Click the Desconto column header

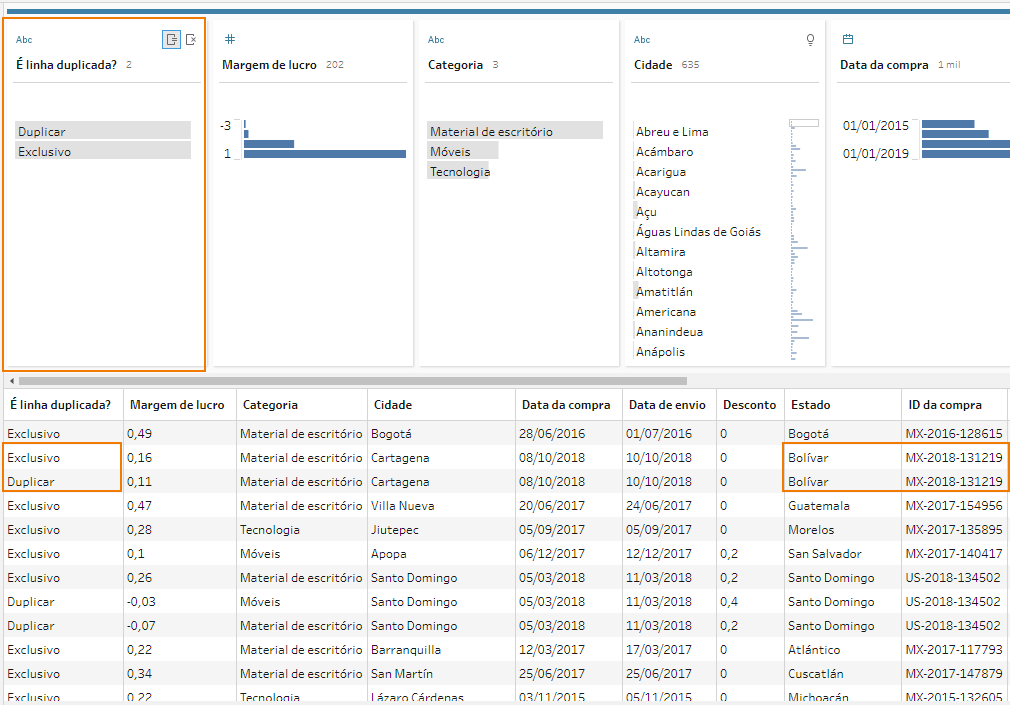point(750,405)
